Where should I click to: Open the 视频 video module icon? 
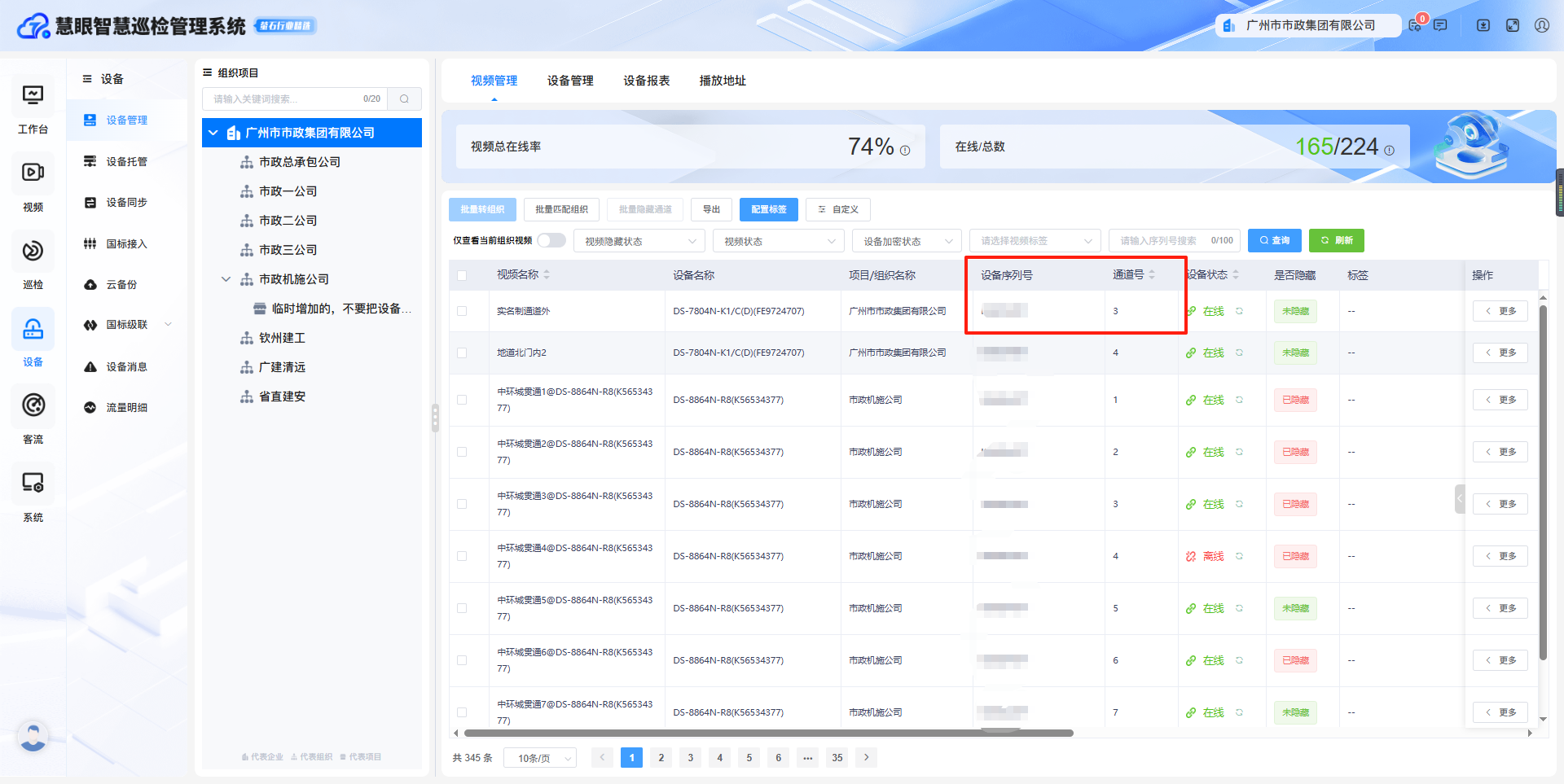[33, 173]
